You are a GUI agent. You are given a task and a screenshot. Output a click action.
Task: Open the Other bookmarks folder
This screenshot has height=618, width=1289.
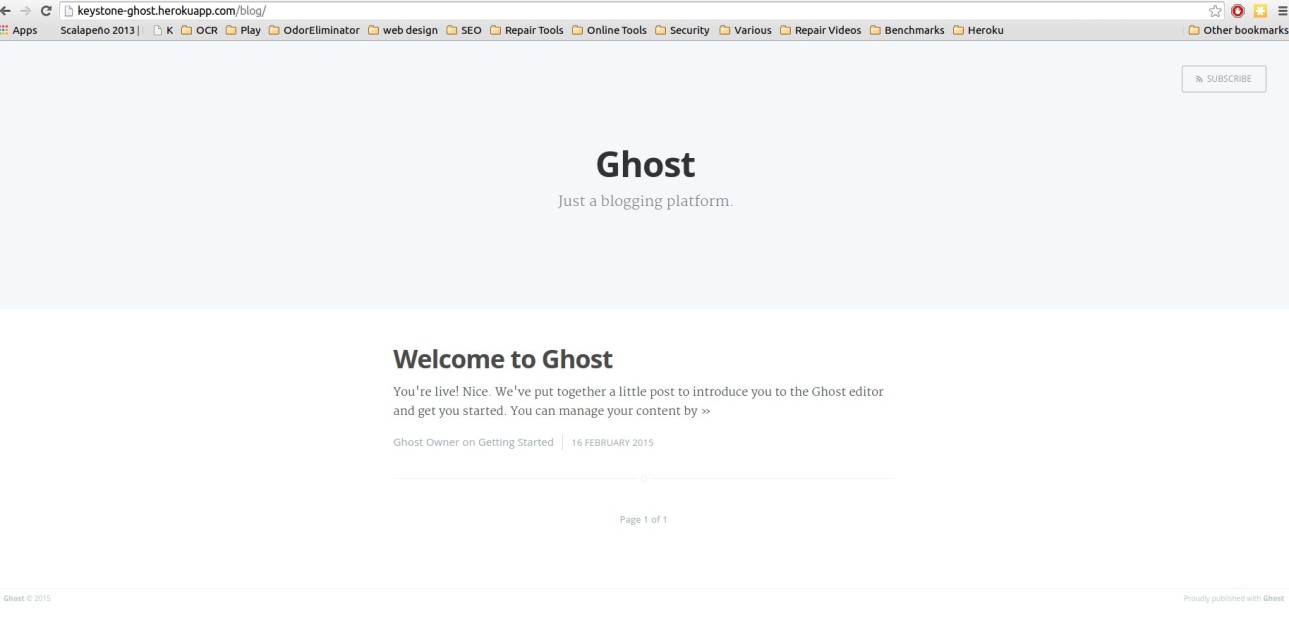pyautogui.click(x=1238, y=30)
